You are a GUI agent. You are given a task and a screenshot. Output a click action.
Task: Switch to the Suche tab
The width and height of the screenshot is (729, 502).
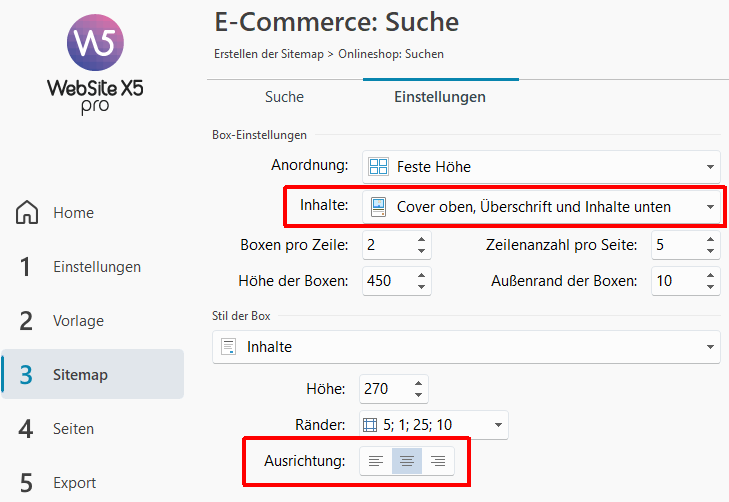(x=284, y=97)
